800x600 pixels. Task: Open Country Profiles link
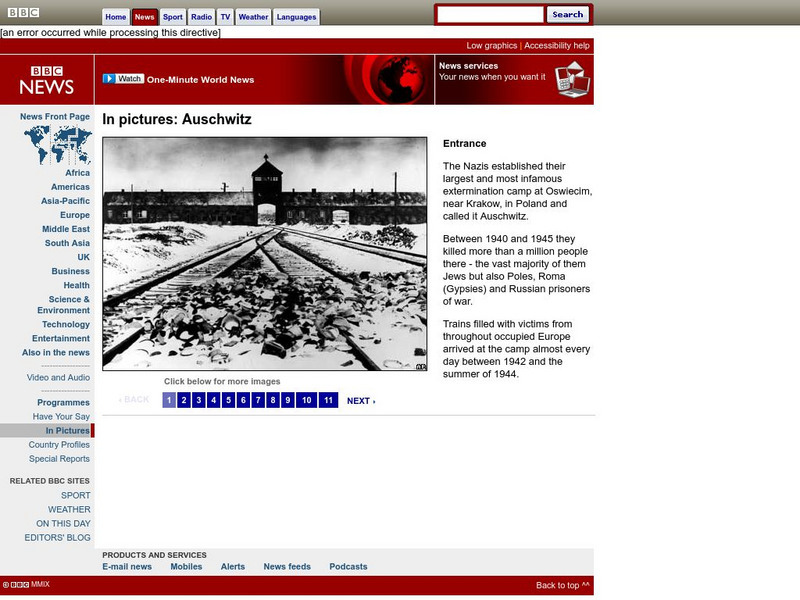(x=59, y=444)
